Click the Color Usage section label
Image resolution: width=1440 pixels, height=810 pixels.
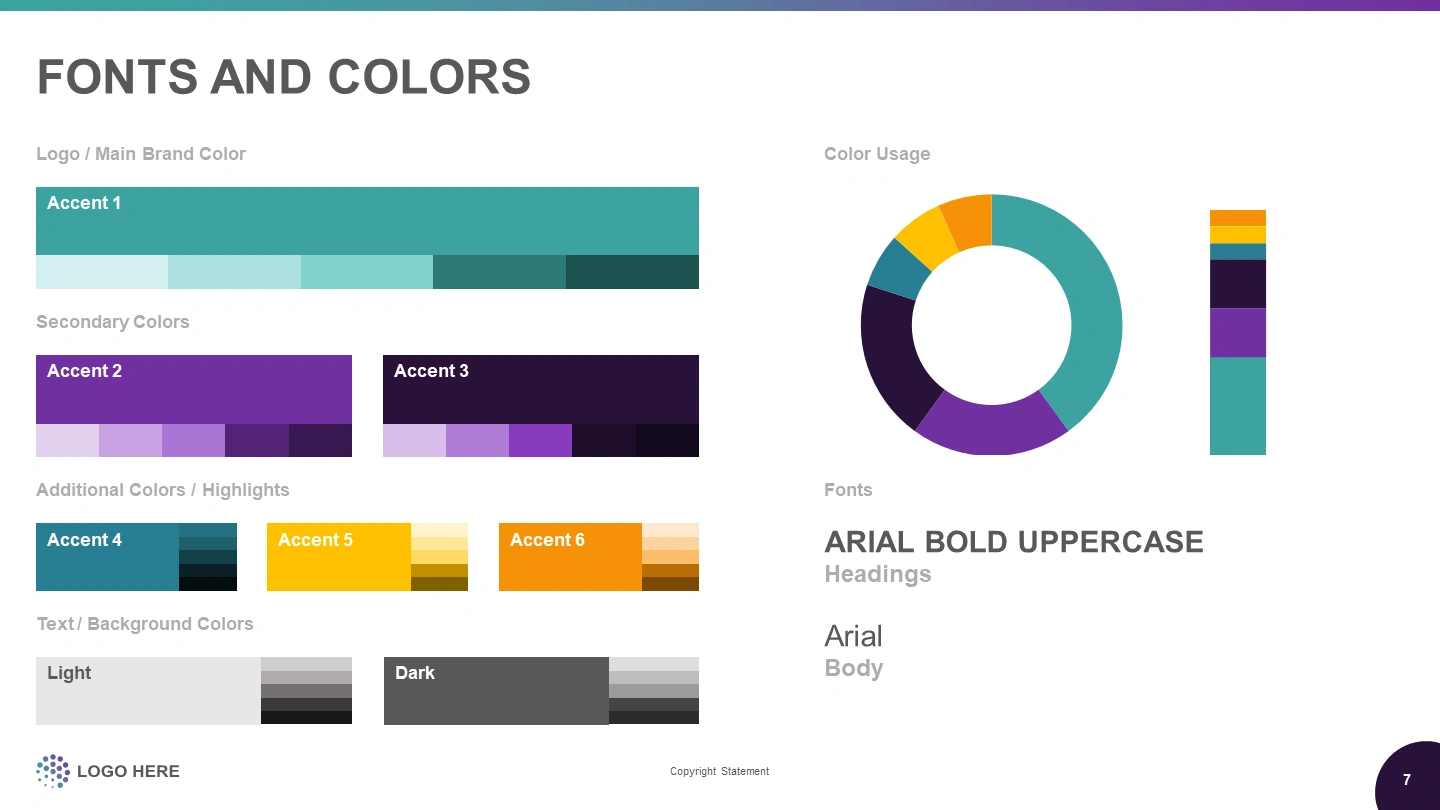[876, 154]
